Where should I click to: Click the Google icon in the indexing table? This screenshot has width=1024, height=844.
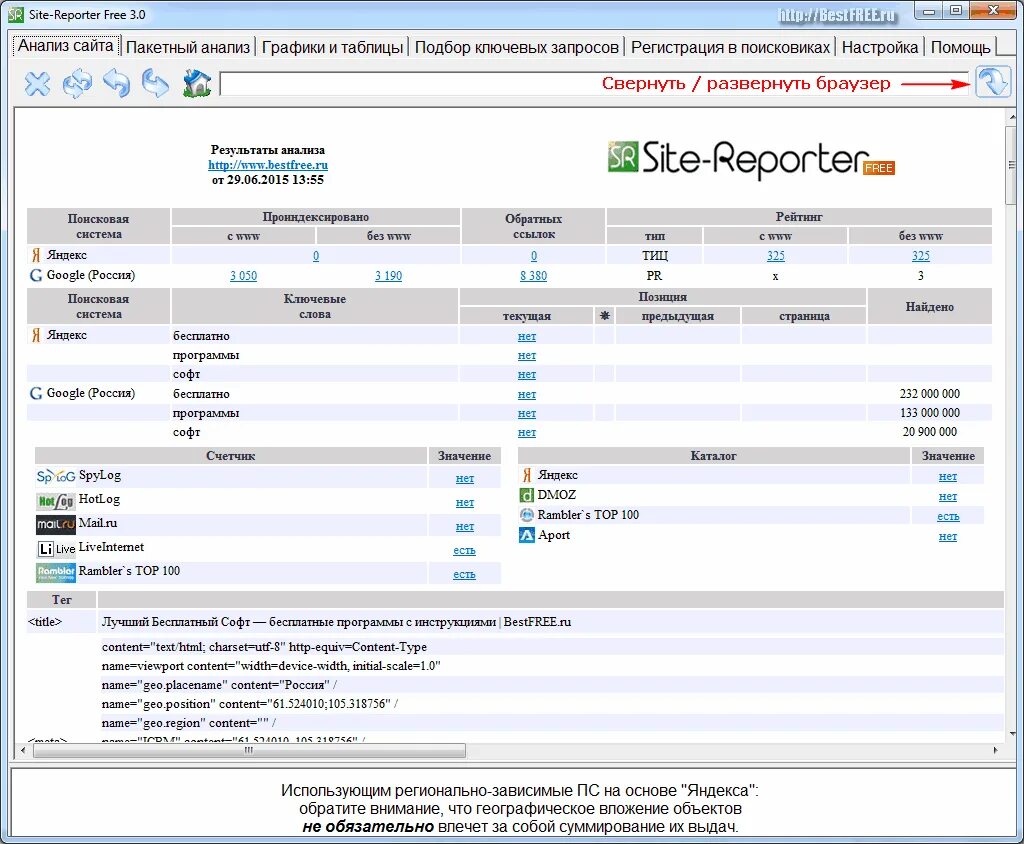[36, 275]
